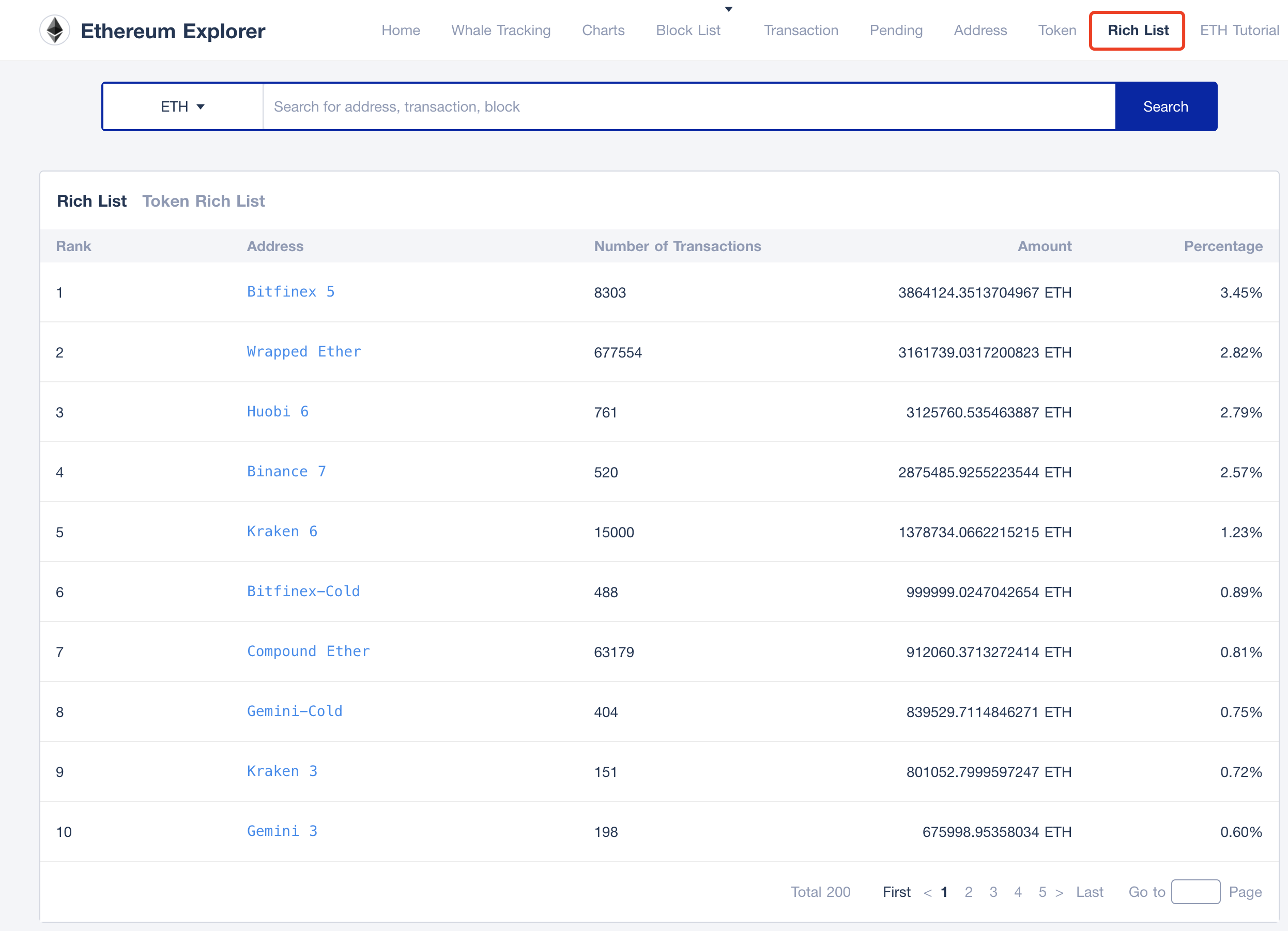Screen dimensions: 1288x931
Task: Click the next page arrow
Action: tap(1059, 892)
